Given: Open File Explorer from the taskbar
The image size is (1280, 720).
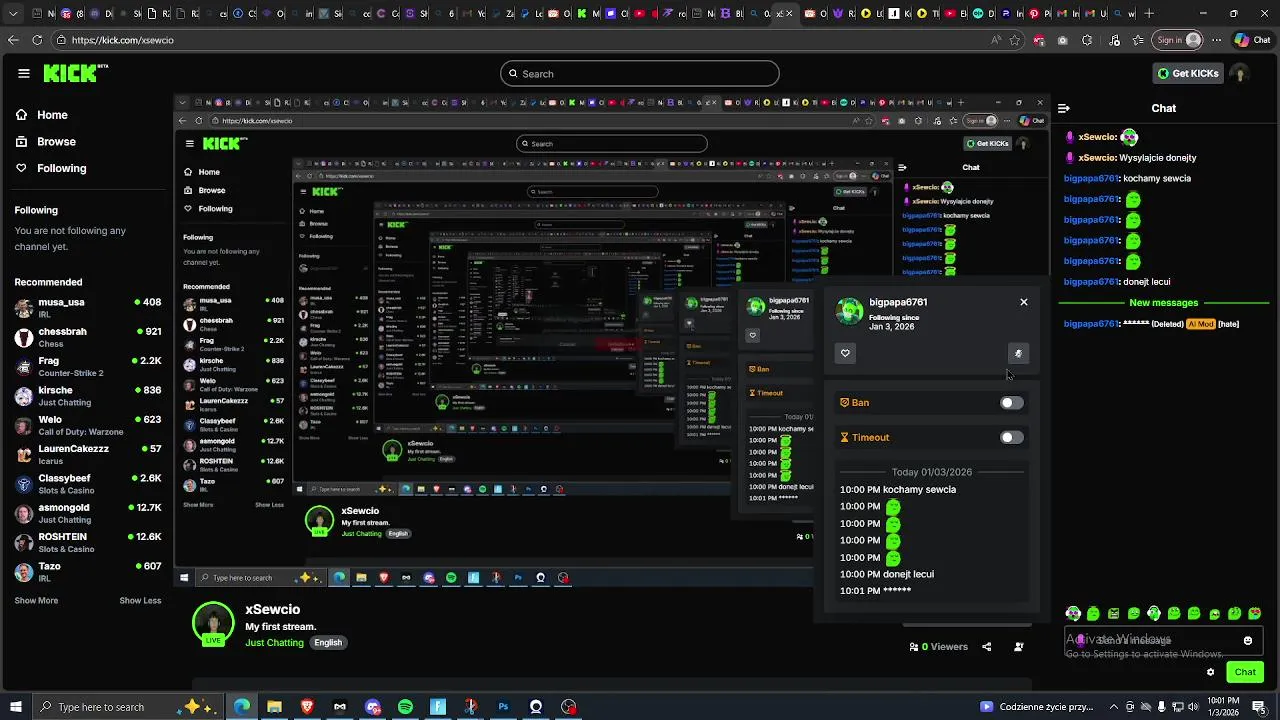Looking at the screenshot, I should tap(274, 707).
